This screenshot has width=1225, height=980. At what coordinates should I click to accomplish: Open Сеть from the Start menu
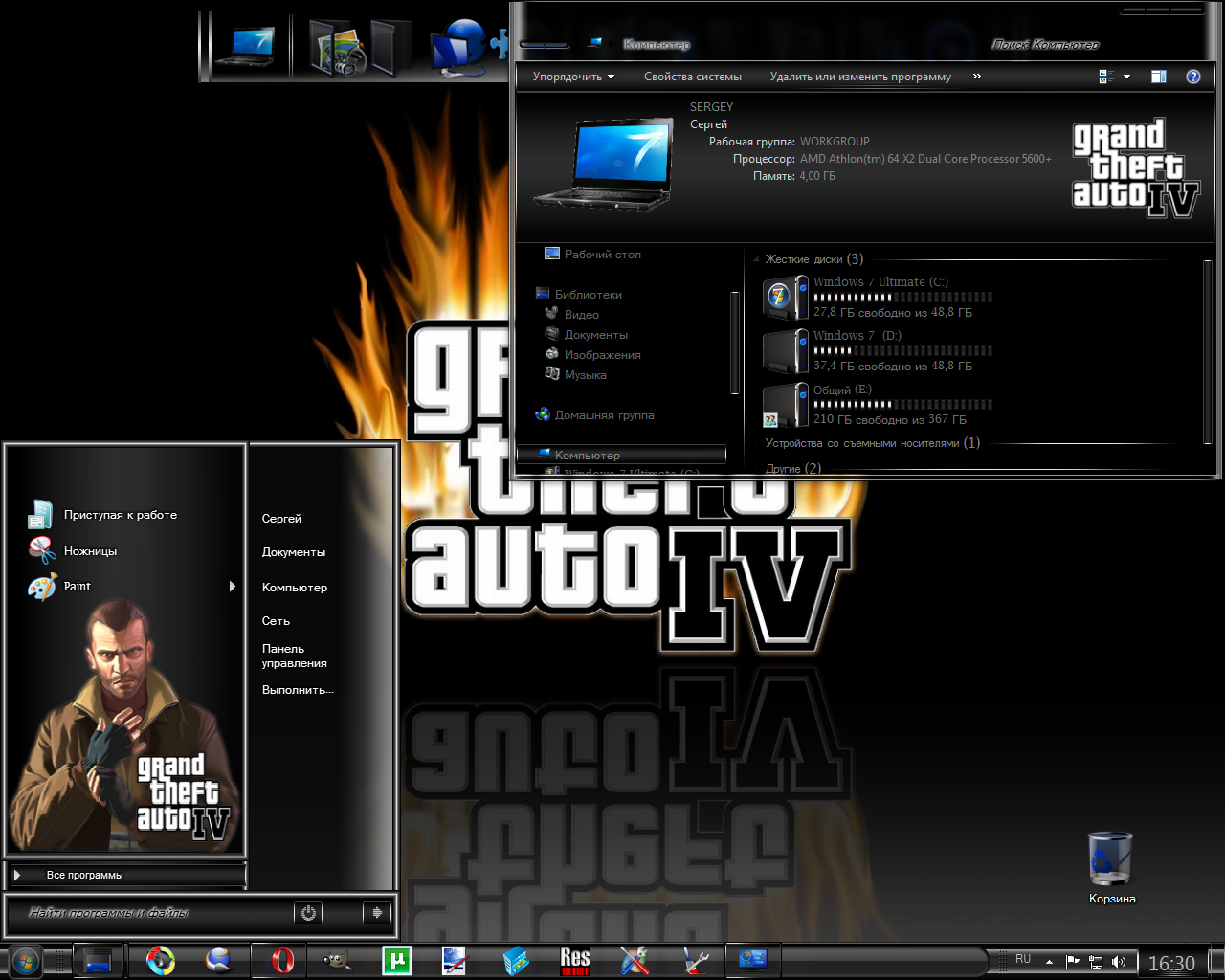pos(276,621)
